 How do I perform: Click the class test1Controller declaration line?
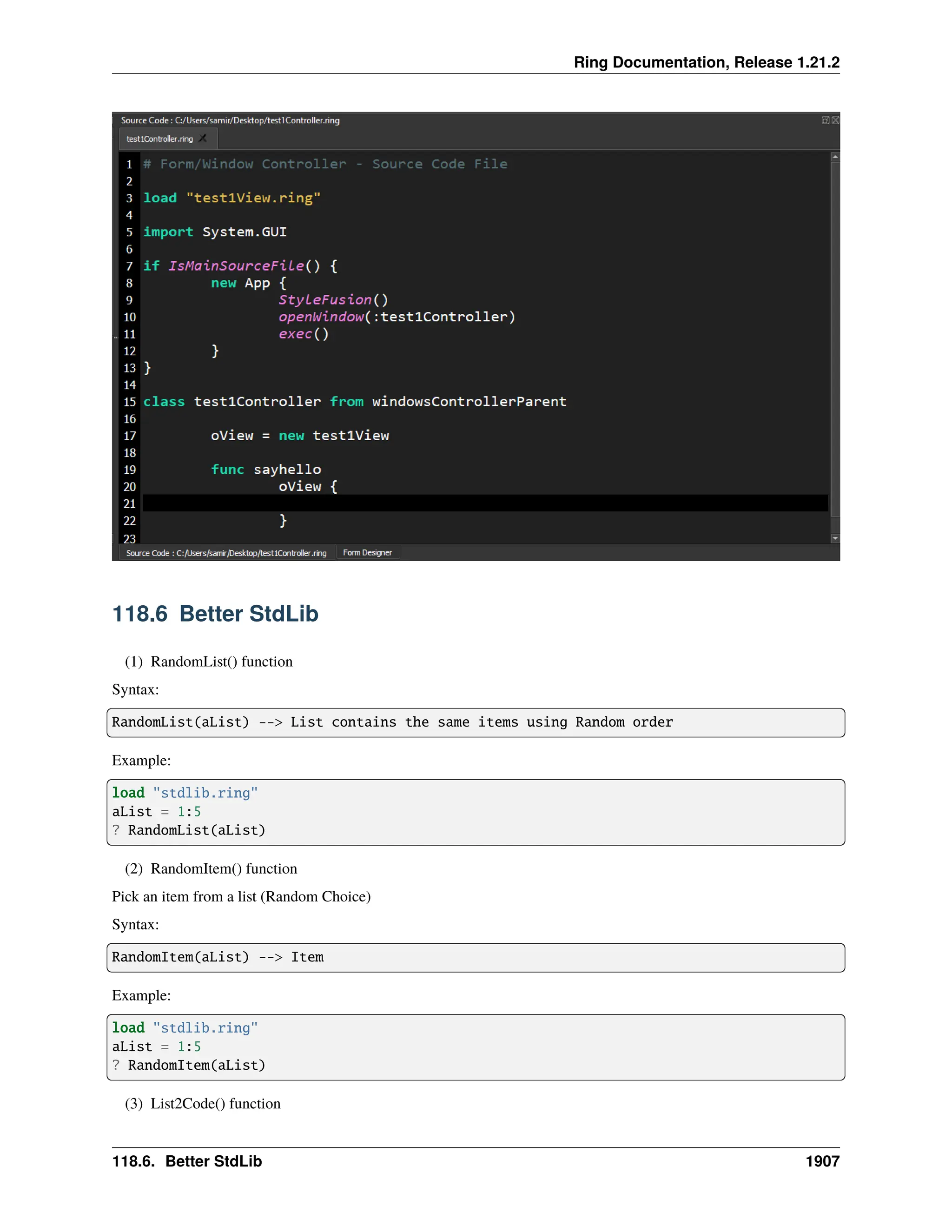pos(354,402)
